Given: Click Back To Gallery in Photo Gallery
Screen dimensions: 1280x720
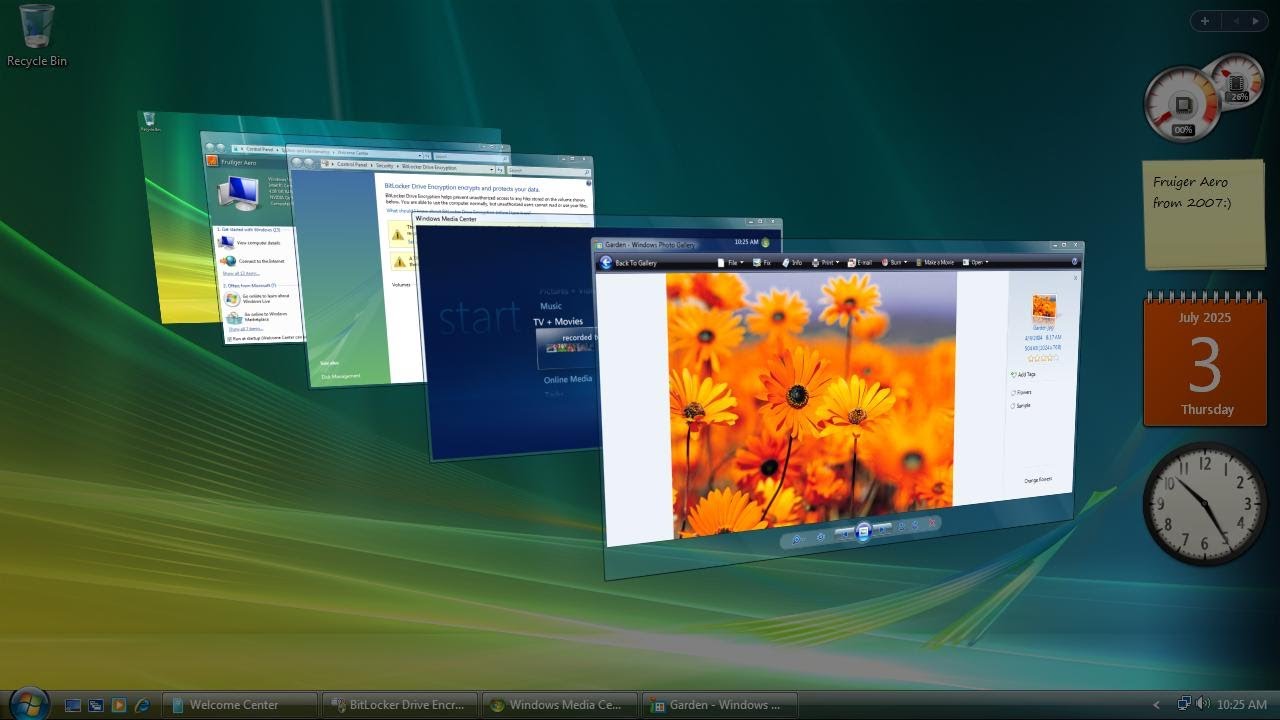Looking at the screenshot, I should [628, 263].
